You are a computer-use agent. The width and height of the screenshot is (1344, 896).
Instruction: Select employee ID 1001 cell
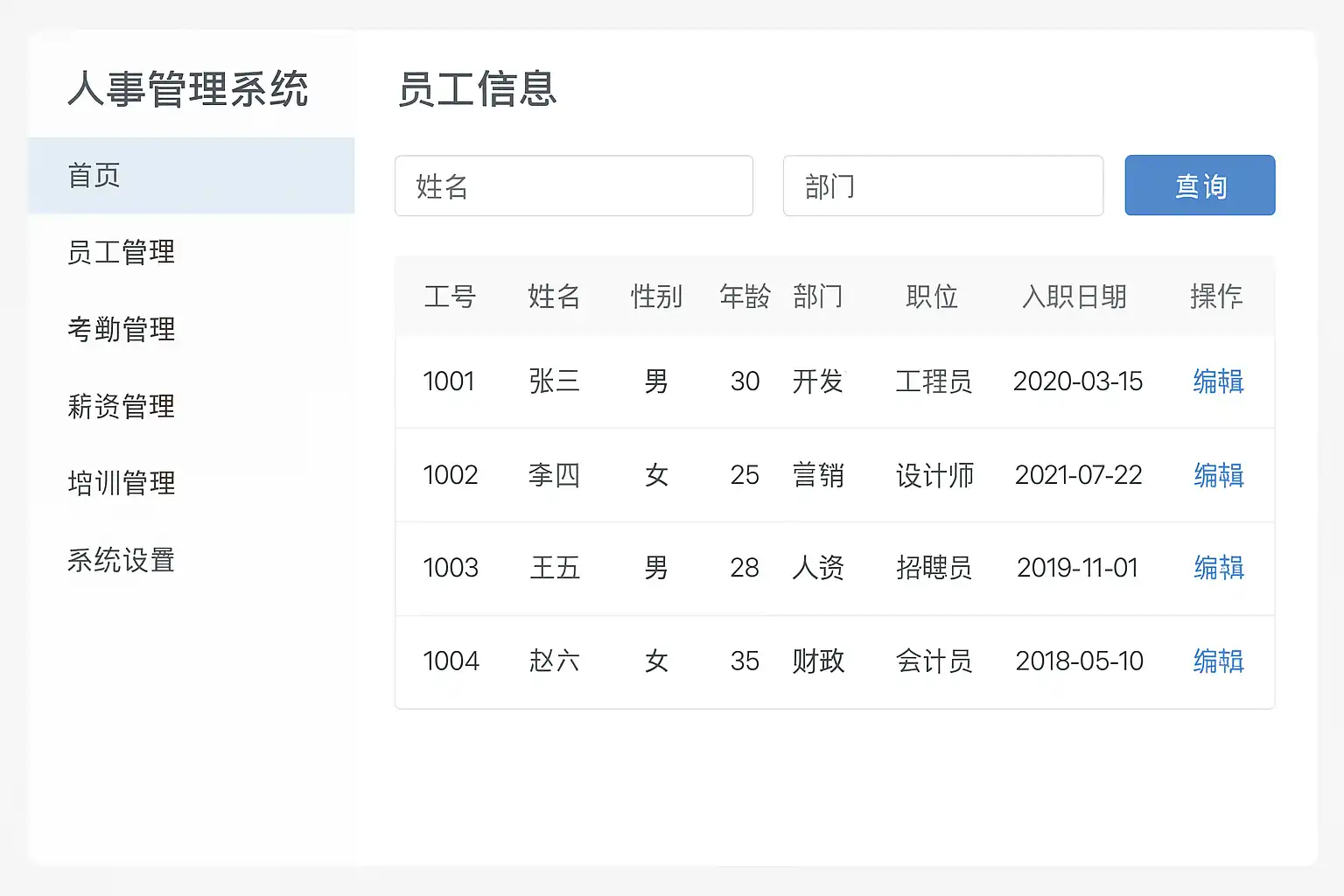pyautogui.click(x=449, y=381)
